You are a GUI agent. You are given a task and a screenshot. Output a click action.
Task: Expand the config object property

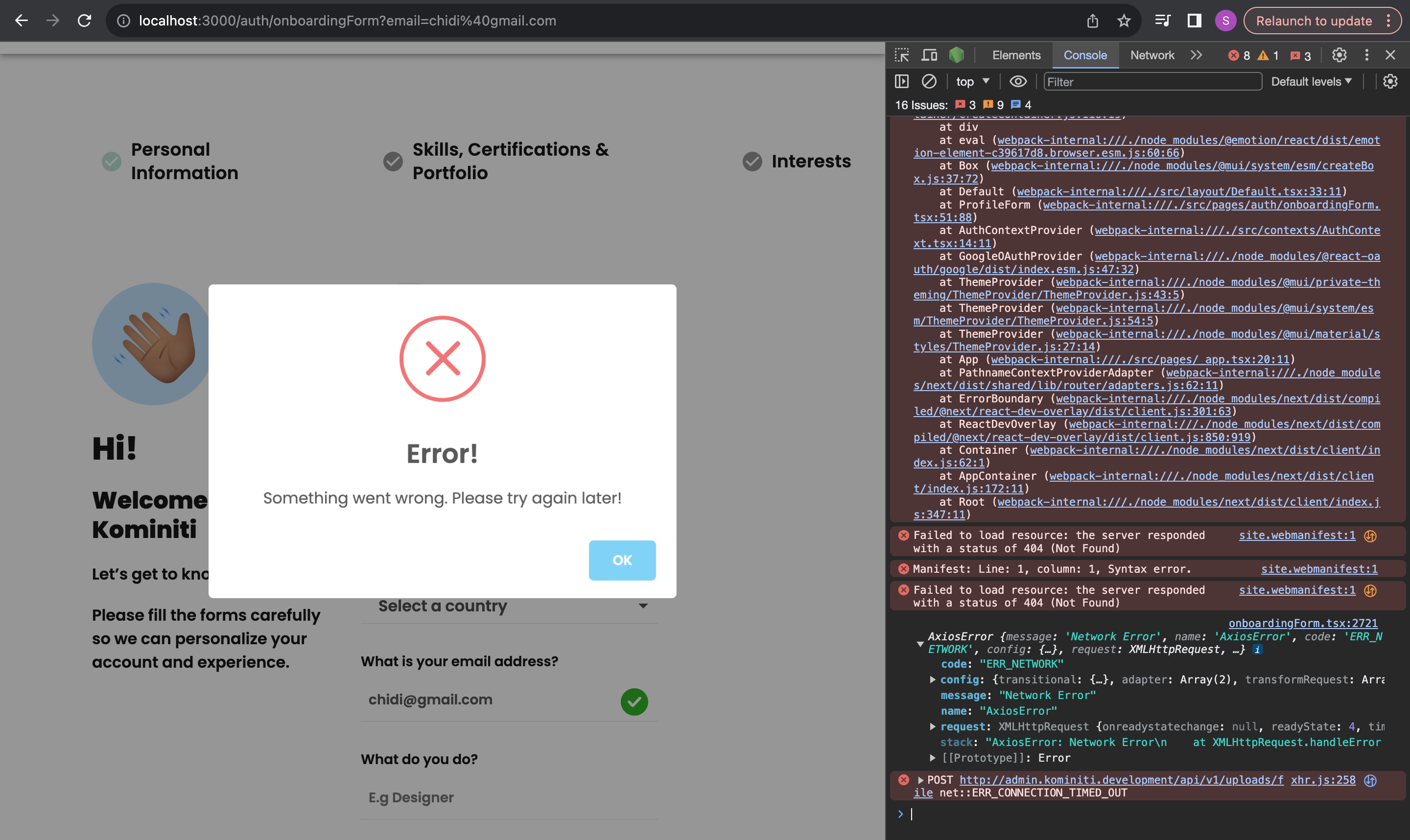932,679
